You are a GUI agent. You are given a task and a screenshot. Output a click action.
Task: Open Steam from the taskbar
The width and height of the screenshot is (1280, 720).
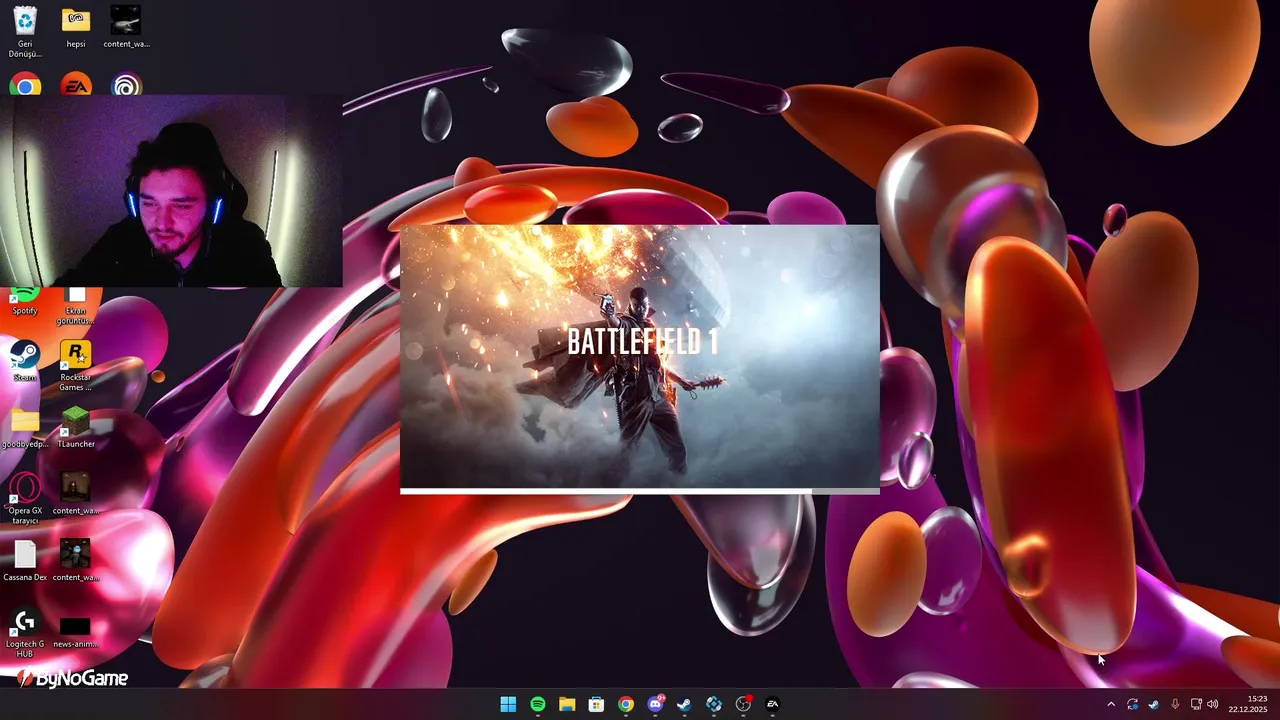(x=684, y=704)
